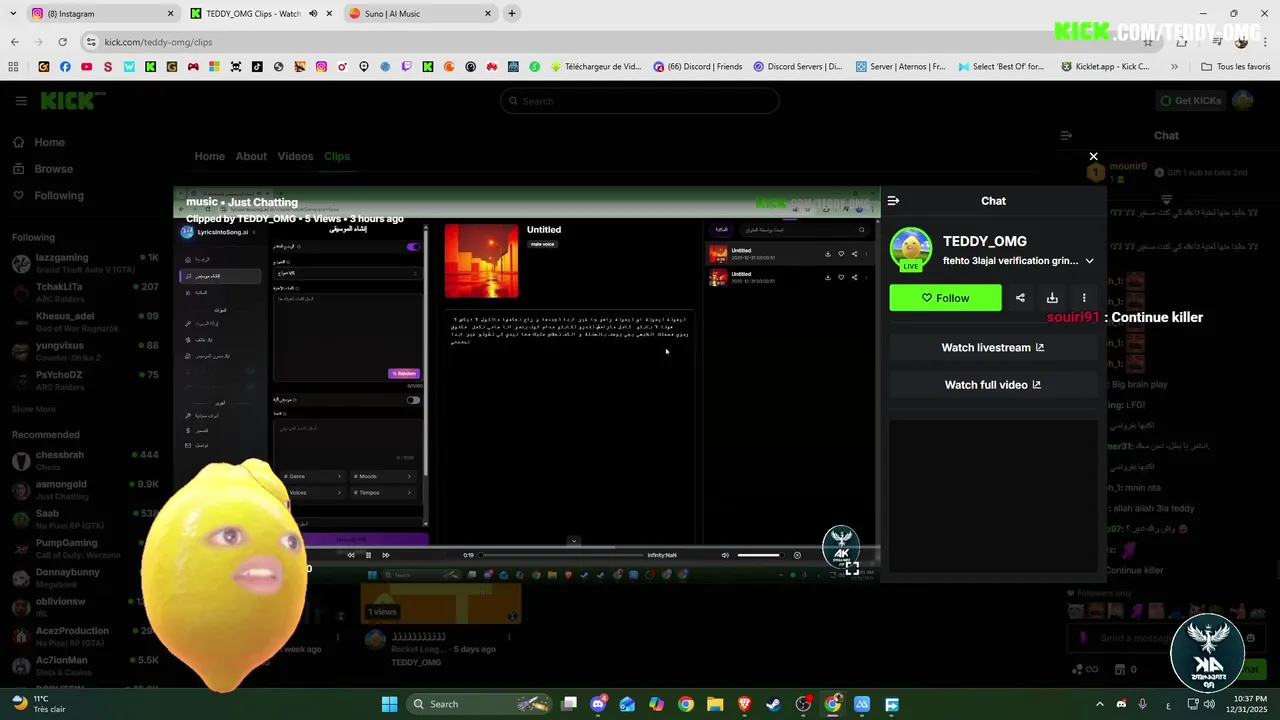The height and width of the screenshot is (720, 1280).
Task: Open the Windows Start menu
Action: 389,704
